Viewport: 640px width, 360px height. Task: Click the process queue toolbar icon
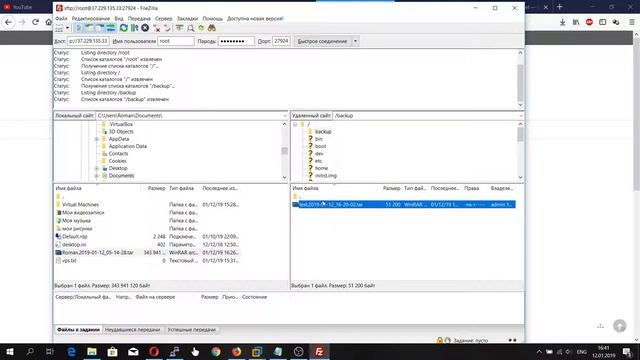(x=134, y=28)
